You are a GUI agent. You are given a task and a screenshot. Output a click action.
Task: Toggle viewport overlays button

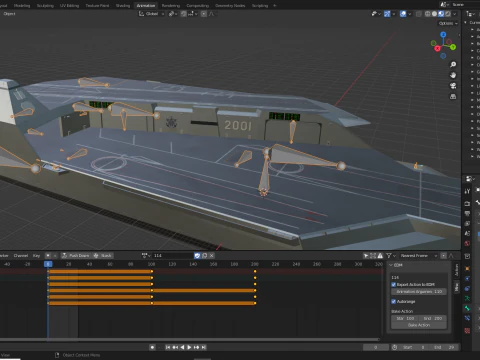coord(403,14)
